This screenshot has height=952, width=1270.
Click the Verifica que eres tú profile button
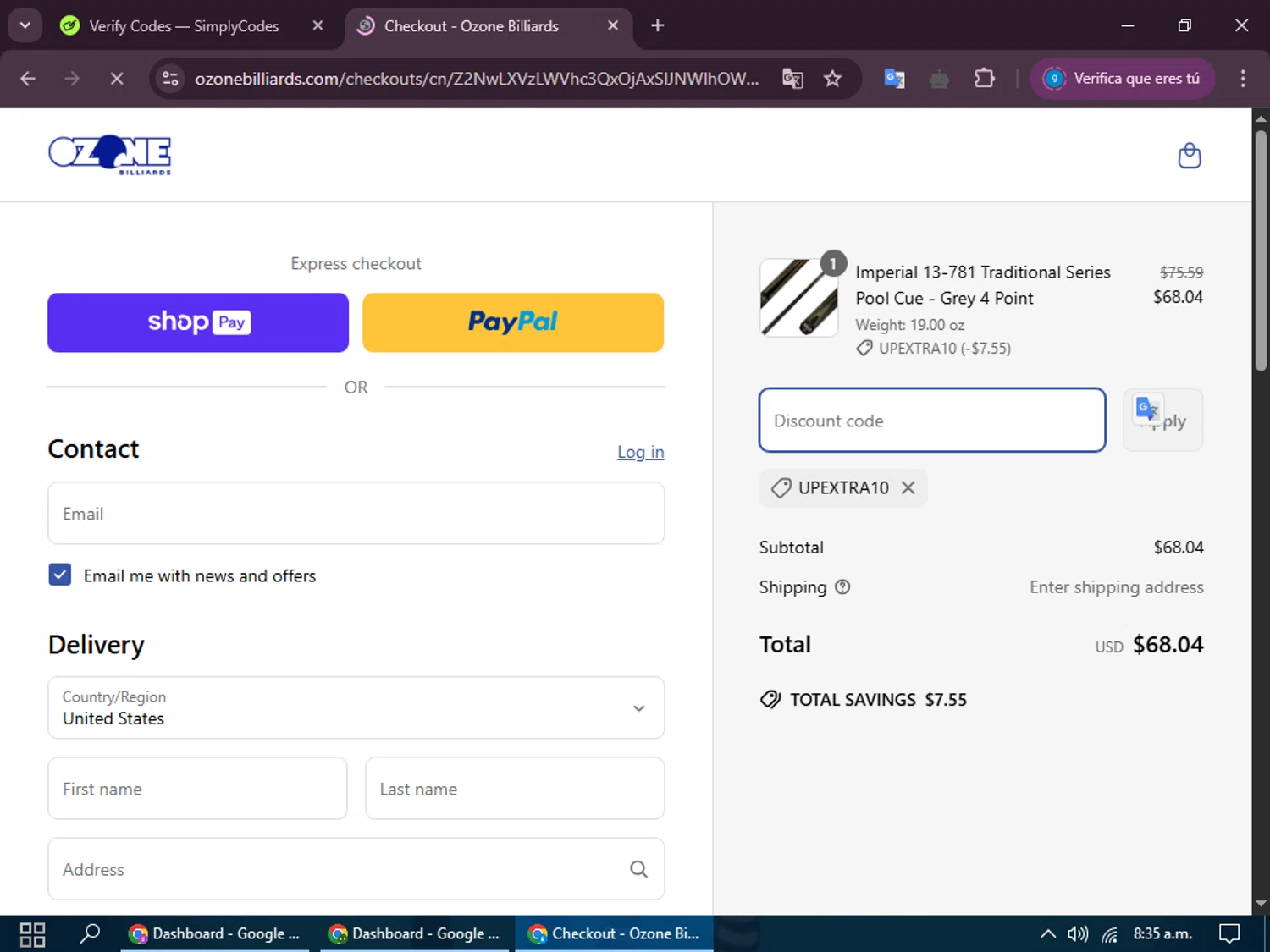(x=1122, y=79)
